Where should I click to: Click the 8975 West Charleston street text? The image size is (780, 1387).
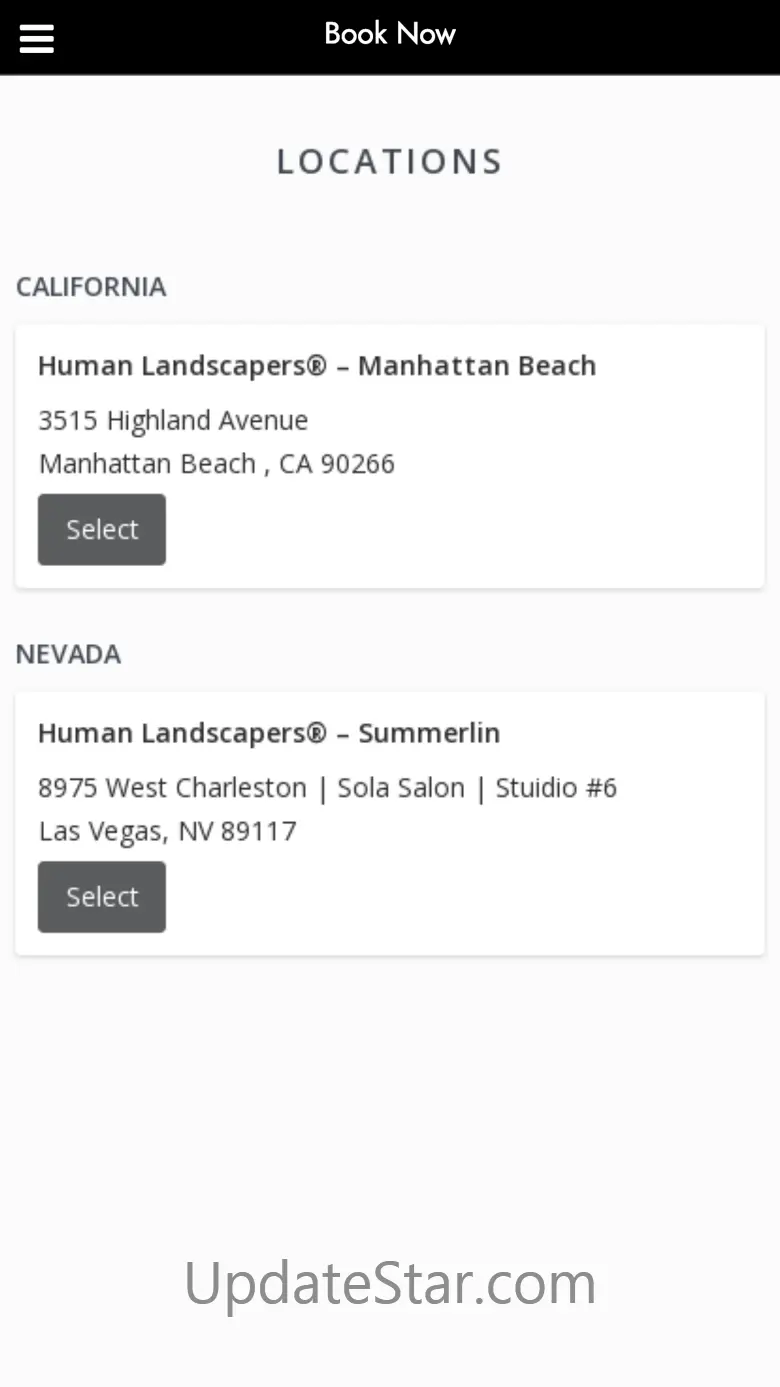click(172, 788)
